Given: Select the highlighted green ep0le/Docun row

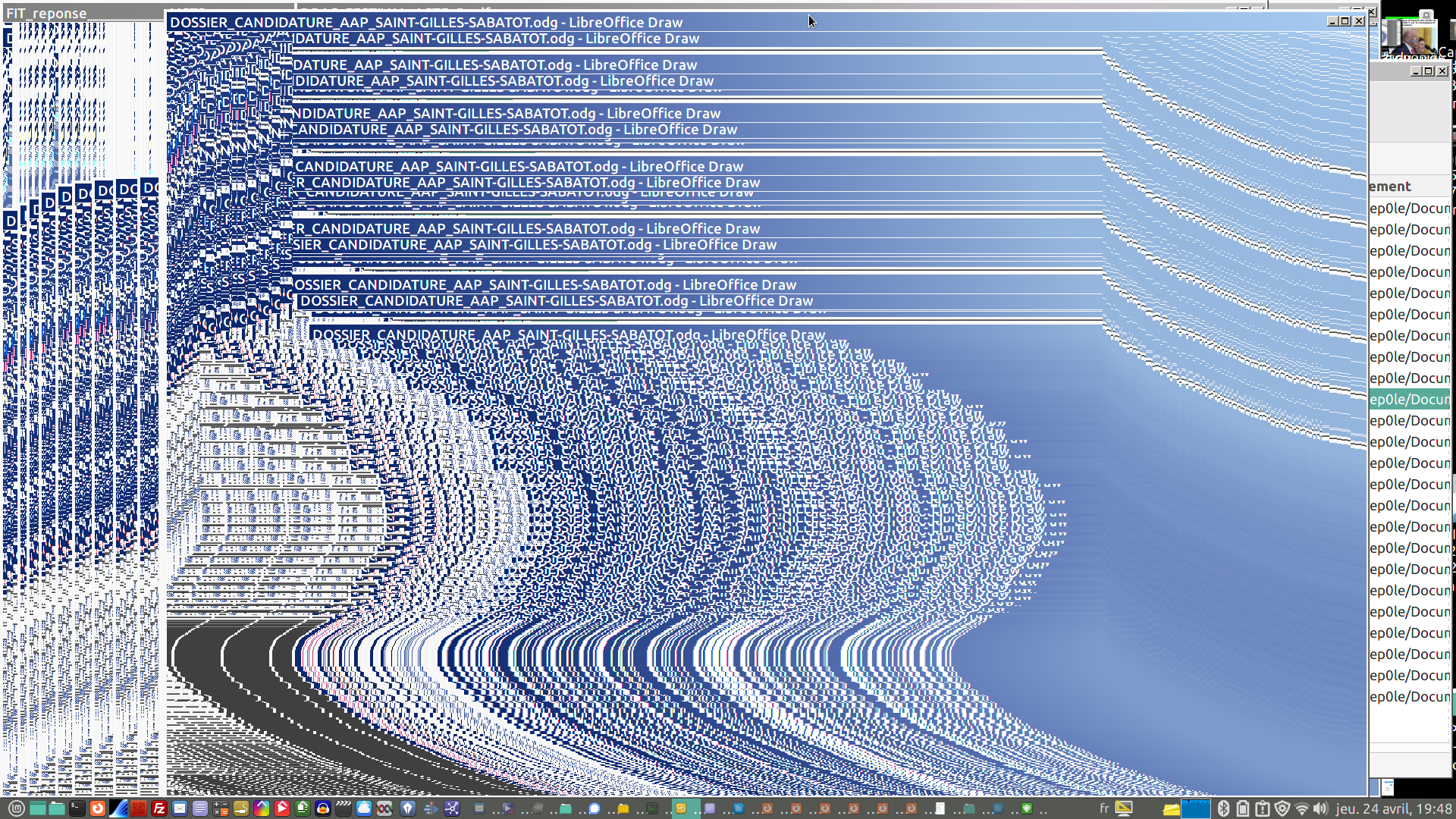Looking at the screenshot, I should click(x=1409, y=399).
